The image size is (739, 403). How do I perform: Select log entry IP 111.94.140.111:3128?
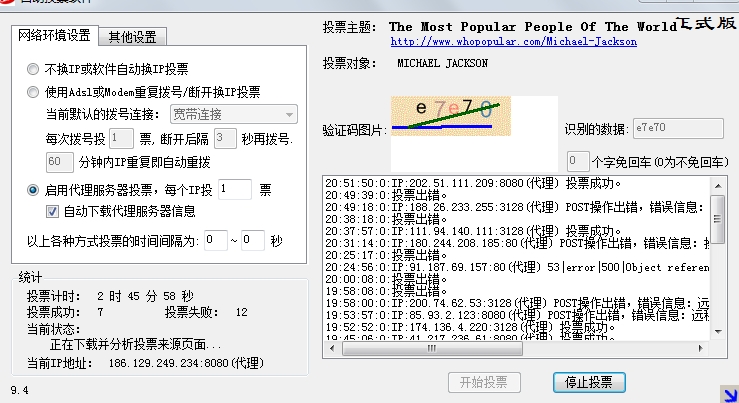click(473, 231)
